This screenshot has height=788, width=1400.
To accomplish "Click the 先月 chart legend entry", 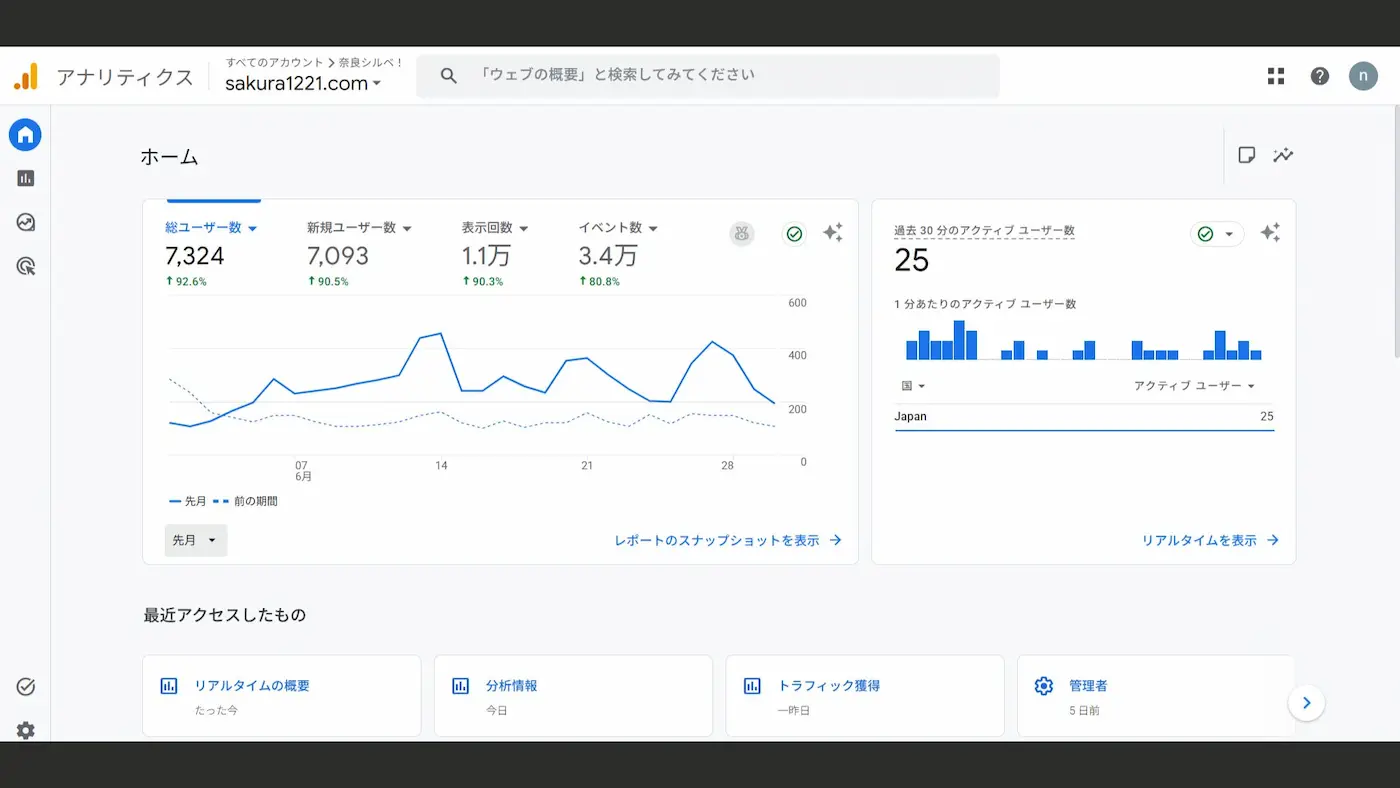I will pyautogui.click(x=188, y=501).
